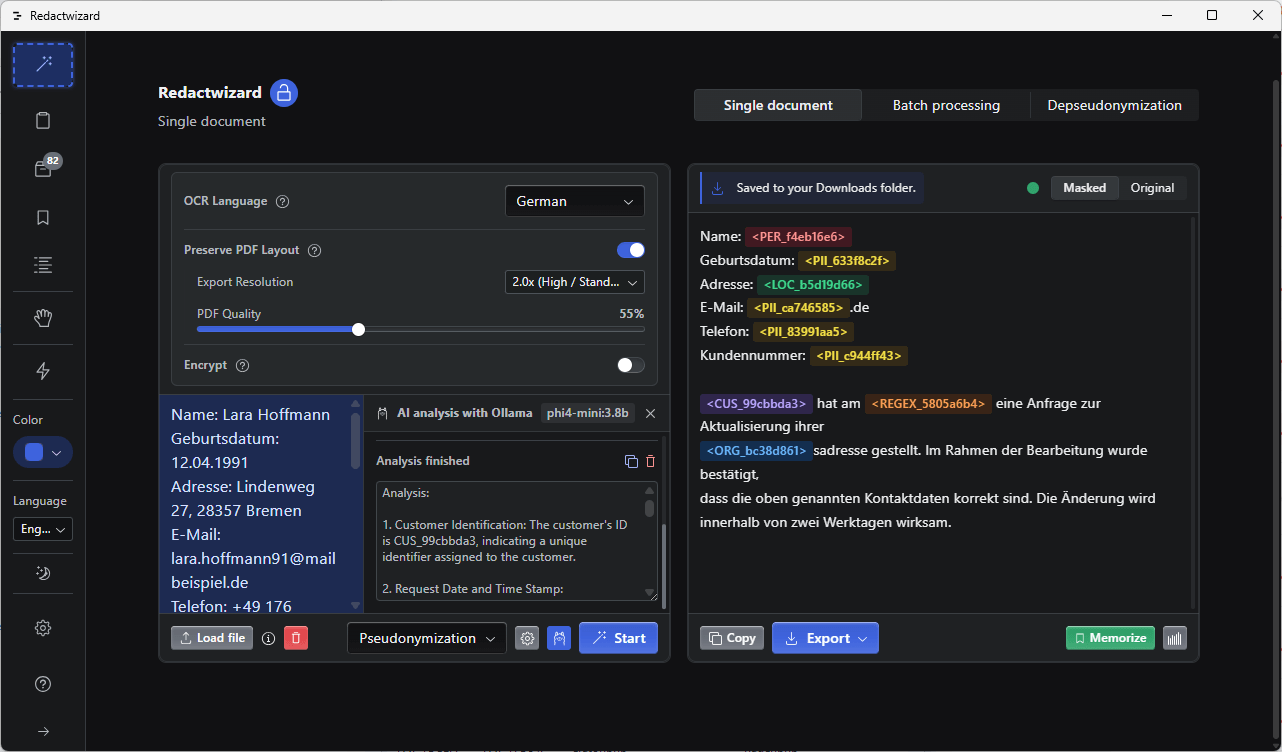This screenshot has width=1282, height=752.
Task: Click the <PER_f4eb16e6> tag
Action: [x=798, y=237]
